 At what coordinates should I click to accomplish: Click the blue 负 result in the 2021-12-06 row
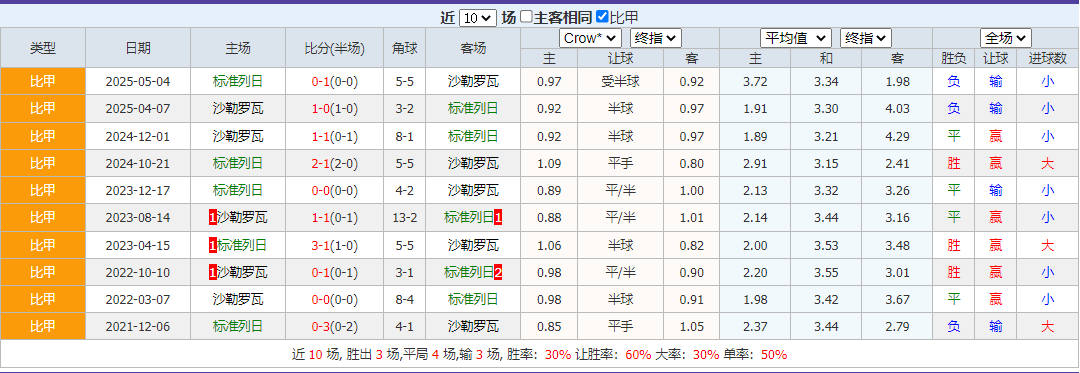[954, 327]
